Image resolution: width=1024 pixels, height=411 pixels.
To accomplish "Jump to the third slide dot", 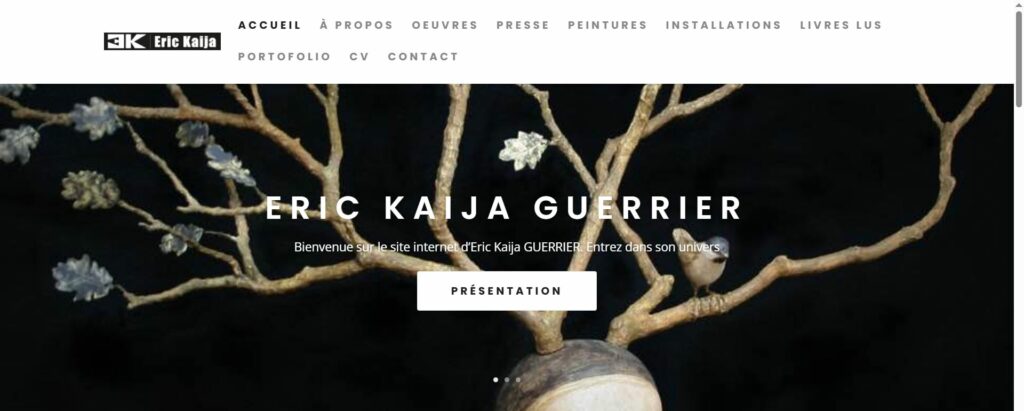I will 518,380.
